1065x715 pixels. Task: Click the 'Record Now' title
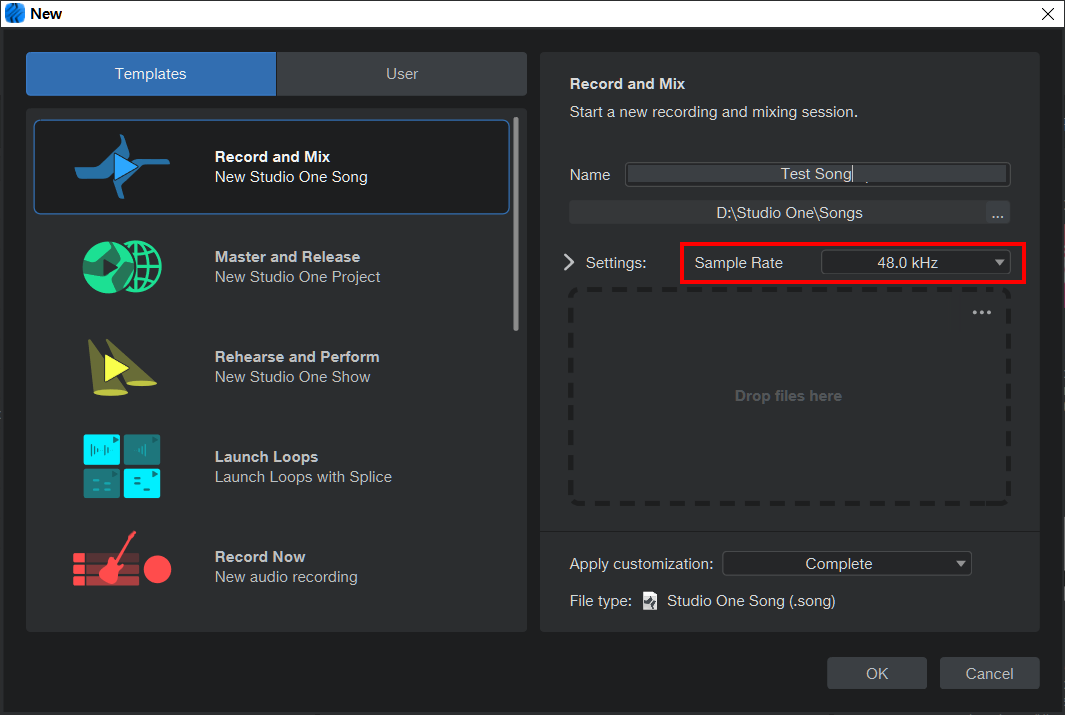(x=260, y=557)
